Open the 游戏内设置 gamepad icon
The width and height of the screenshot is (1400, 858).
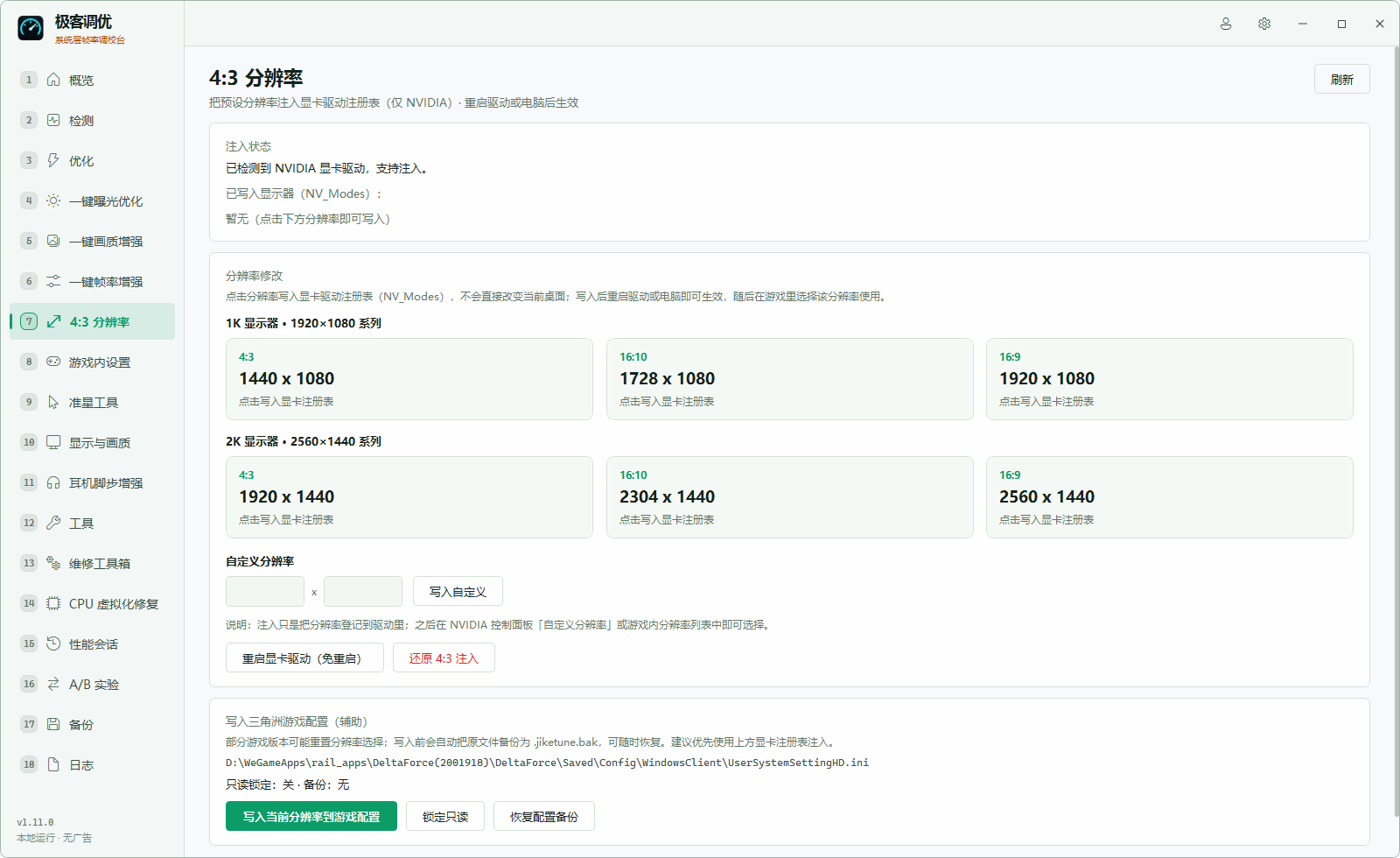pyautogui.click(x=53, y=362)
